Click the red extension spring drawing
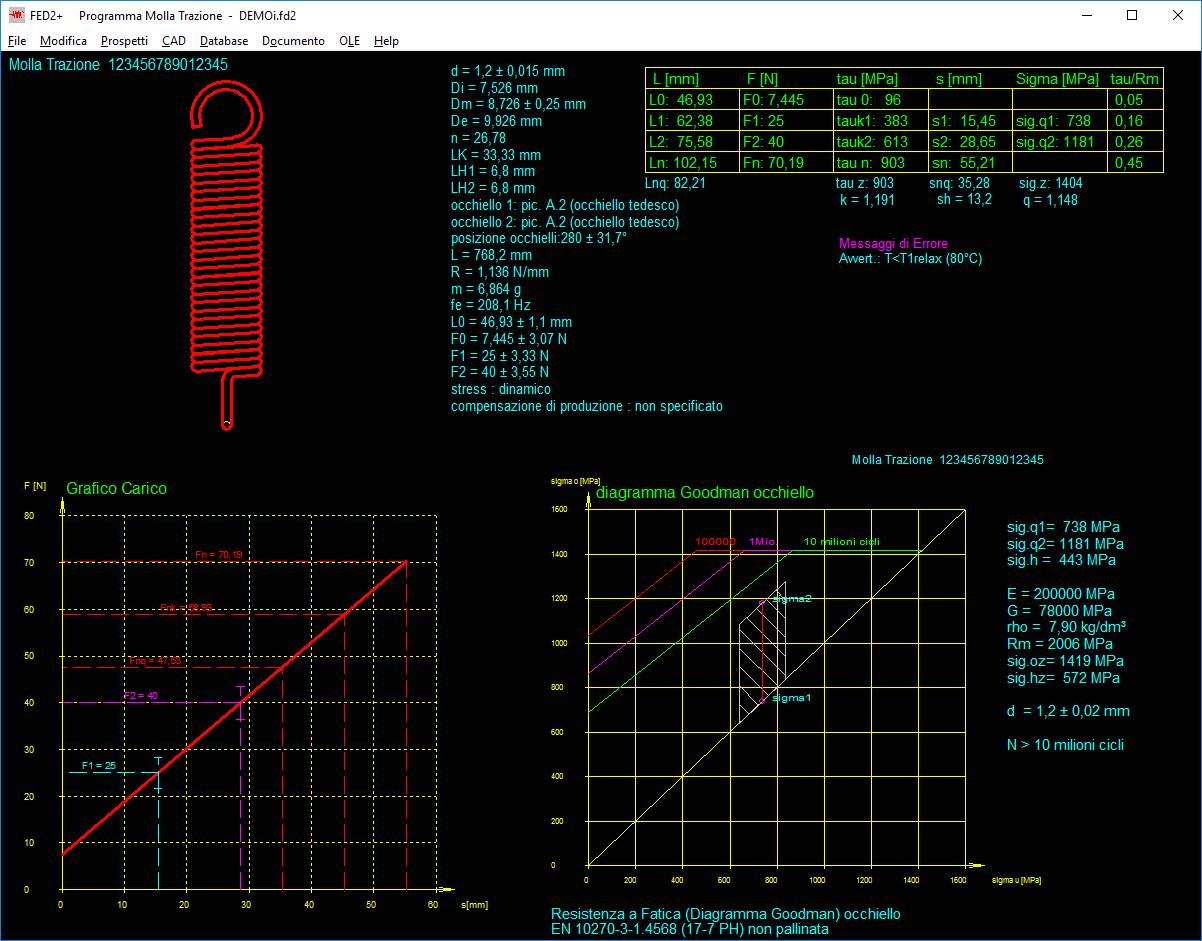The height and width of the screenshot is (941, 1202). [x=227, y=250]
